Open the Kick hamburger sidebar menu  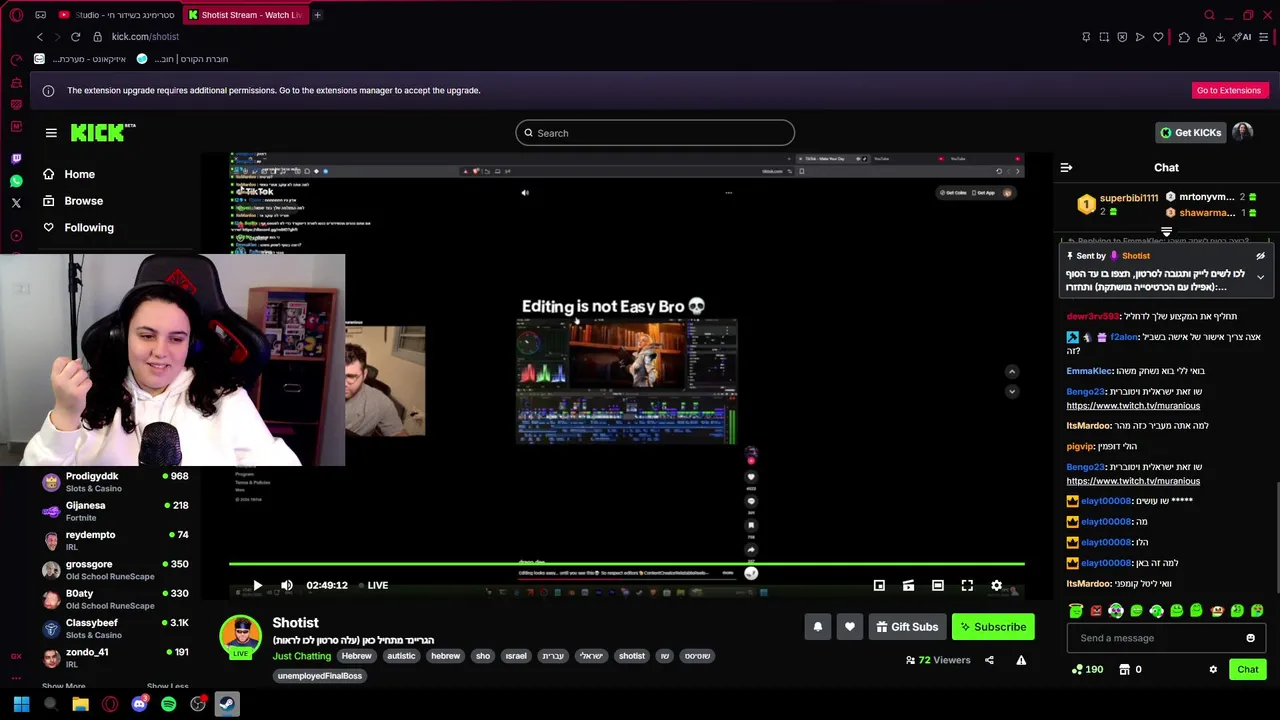click(x=51, y=132)
